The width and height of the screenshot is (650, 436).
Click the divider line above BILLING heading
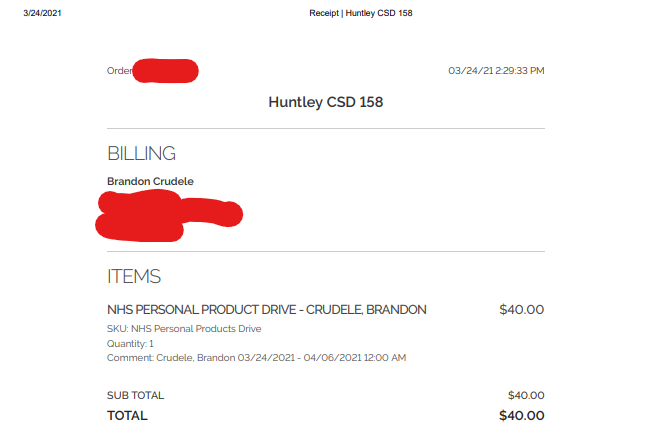pyautogui.click(x=326, y=129)
